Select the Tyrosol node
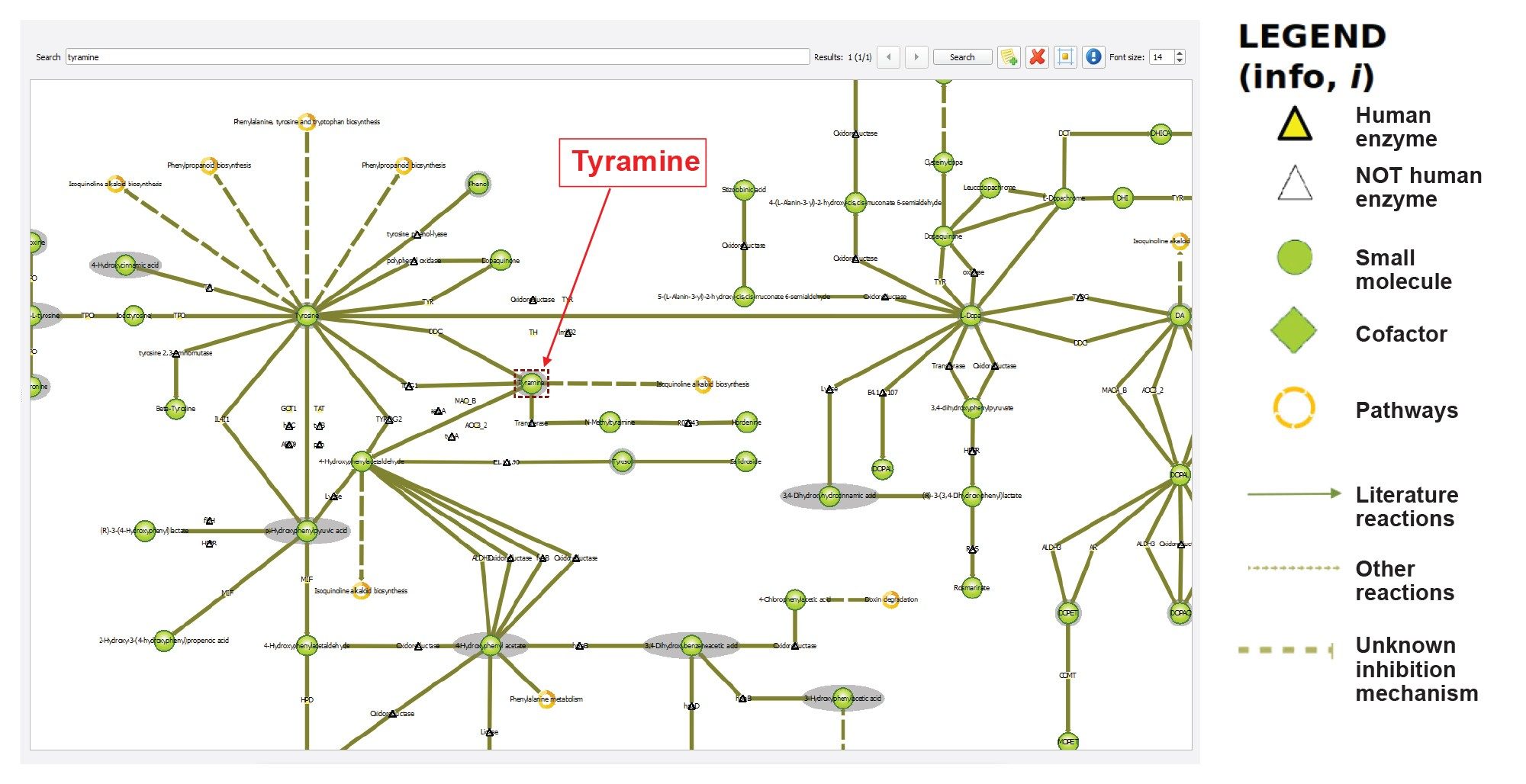Image resolution: width=1526 pixels, height=784 pixels. [x=623, y=462]
